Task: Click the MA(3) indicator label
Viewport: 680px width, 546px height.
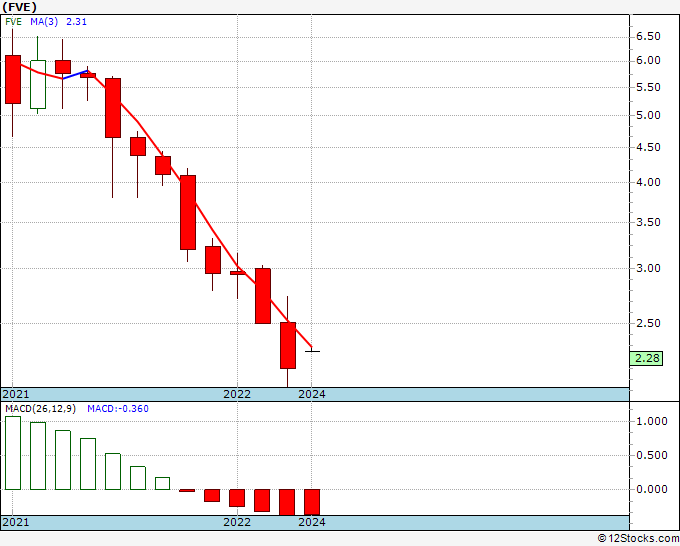Action: coord(44,22)
